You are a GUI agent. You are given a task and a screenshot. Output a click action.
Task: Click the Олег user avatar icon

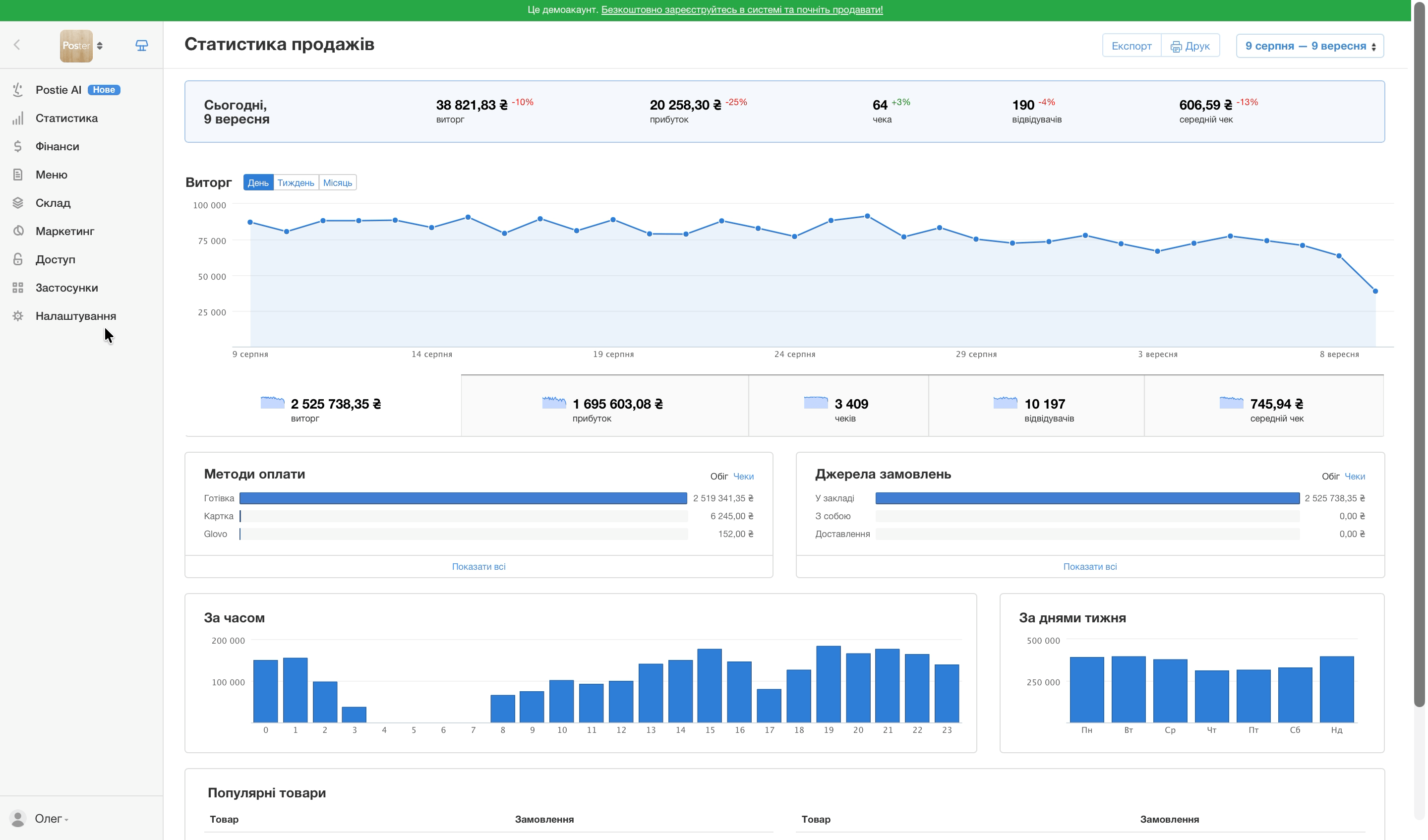(x=18, y=819)
